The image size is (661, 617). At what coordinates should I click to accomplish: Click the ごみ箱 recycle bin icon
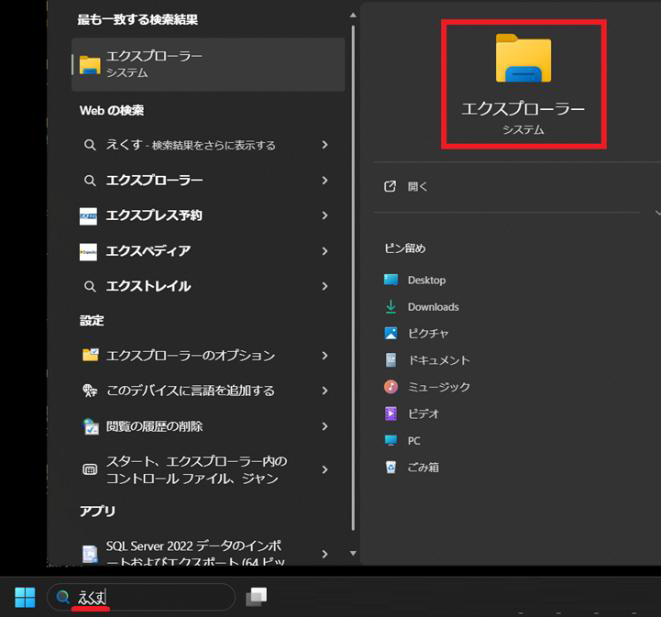coord(391,467)
